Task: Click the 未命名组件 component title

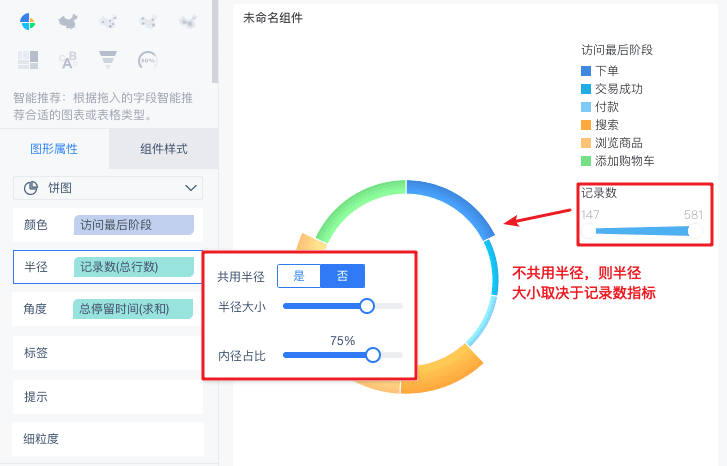Action: pyautogui.click(x=273, y=18)
